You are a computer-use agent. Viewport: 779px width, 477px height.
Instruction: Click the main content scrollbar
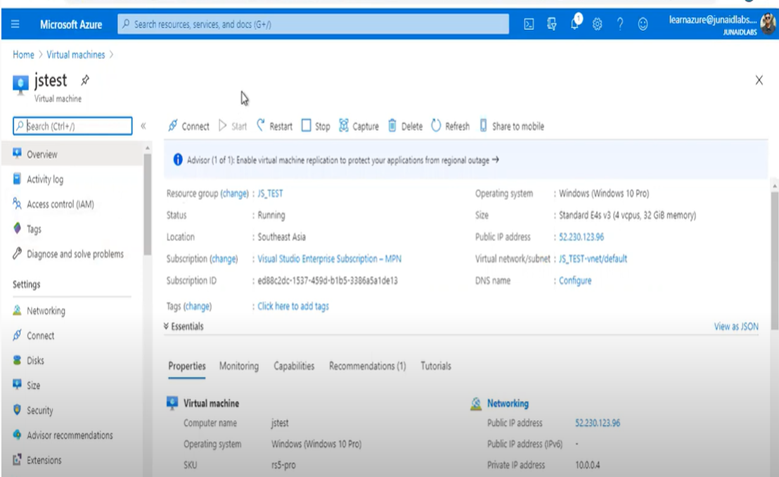click(775, 260)
